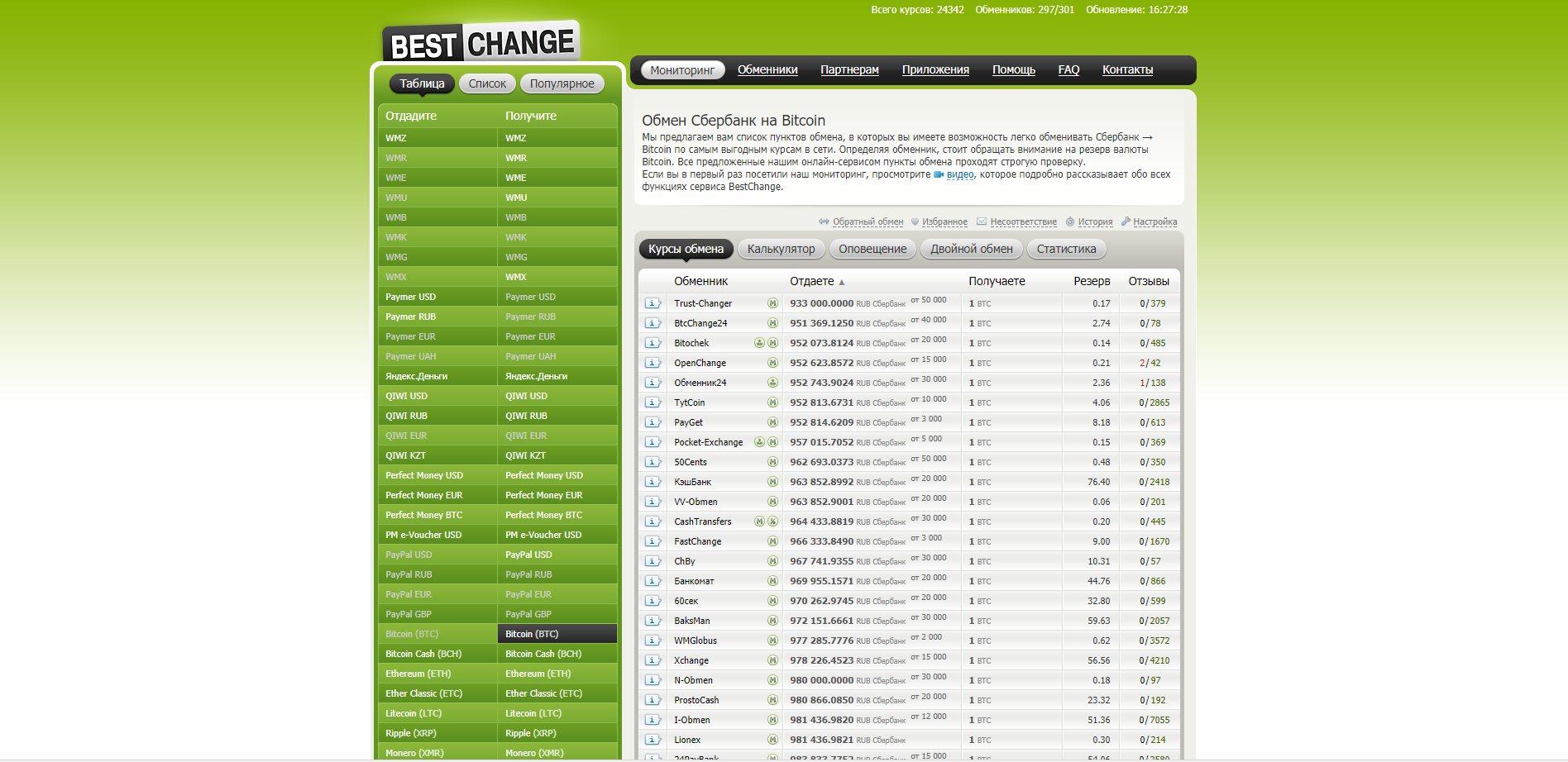Image resolution: width=1568 pixels, height=762 pixels.
Task: Click the heart icon beside Избранное
Action: coord(915,221)
